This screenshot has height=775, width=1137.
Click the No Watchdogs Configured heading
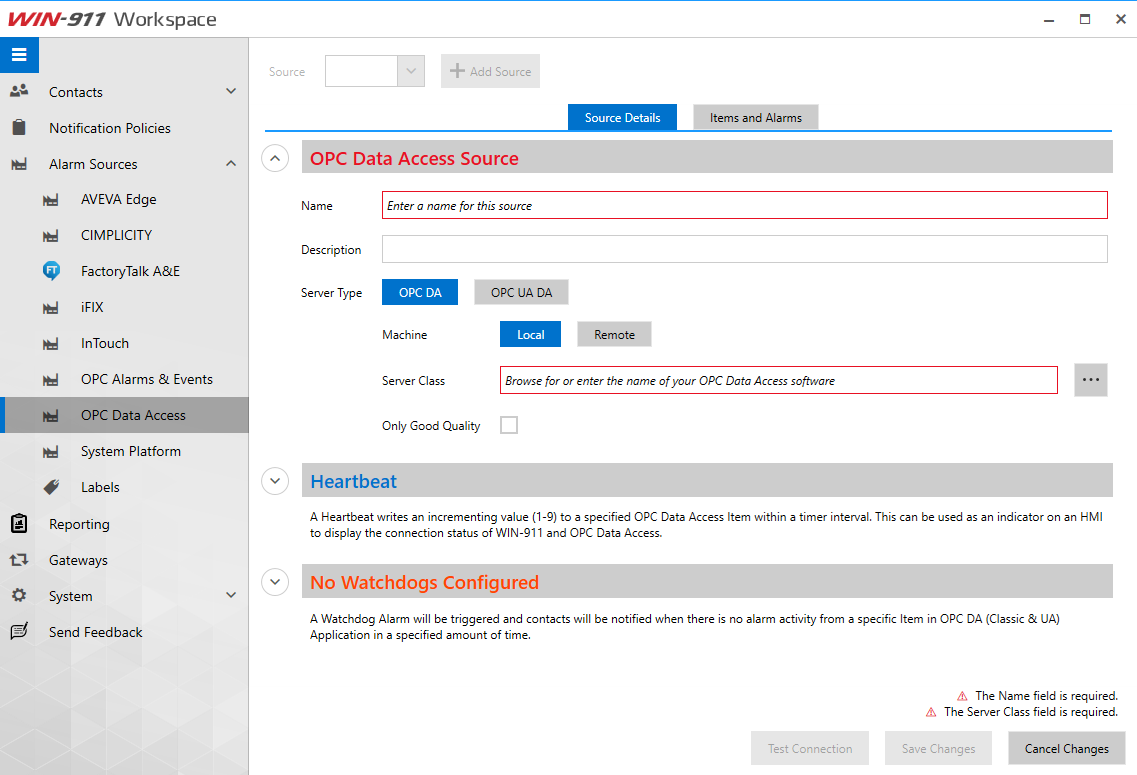tap(424, 582)
